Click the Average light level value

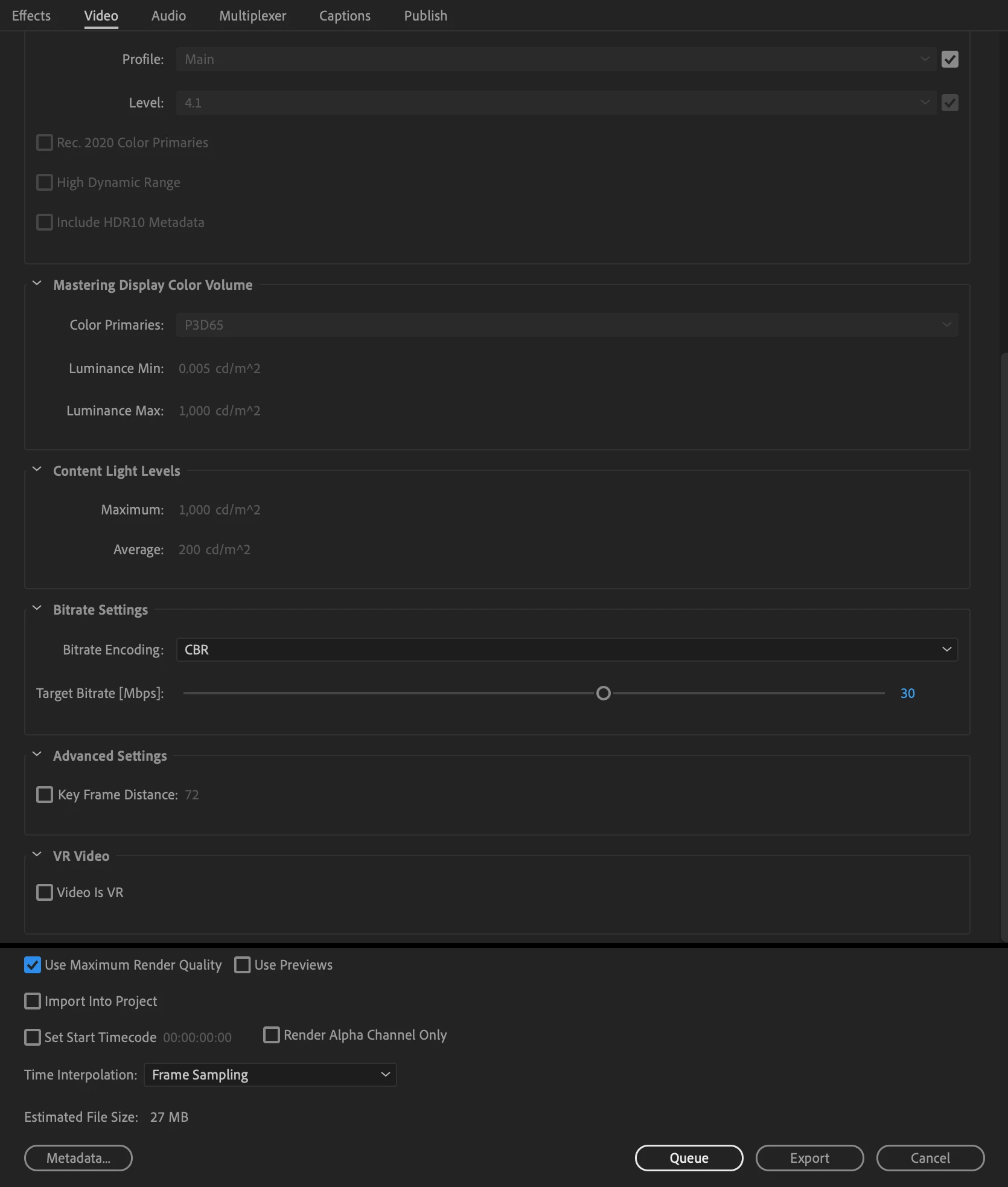tap(214, 549)
